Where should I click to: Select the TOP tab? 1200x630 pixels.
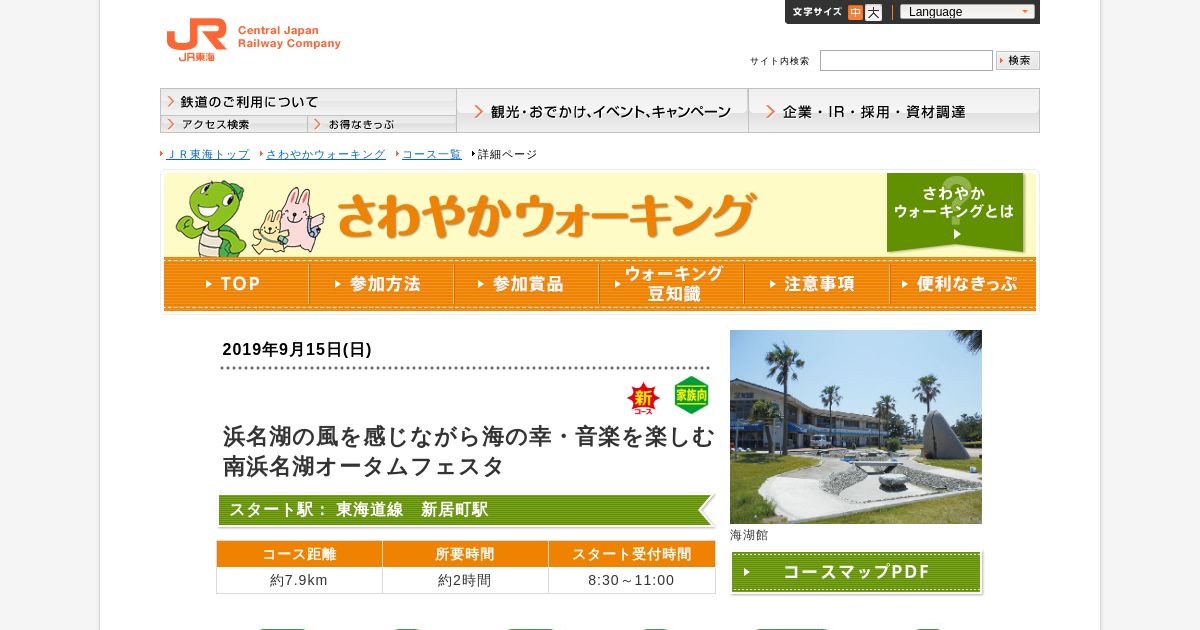click(x=236, y=284)
